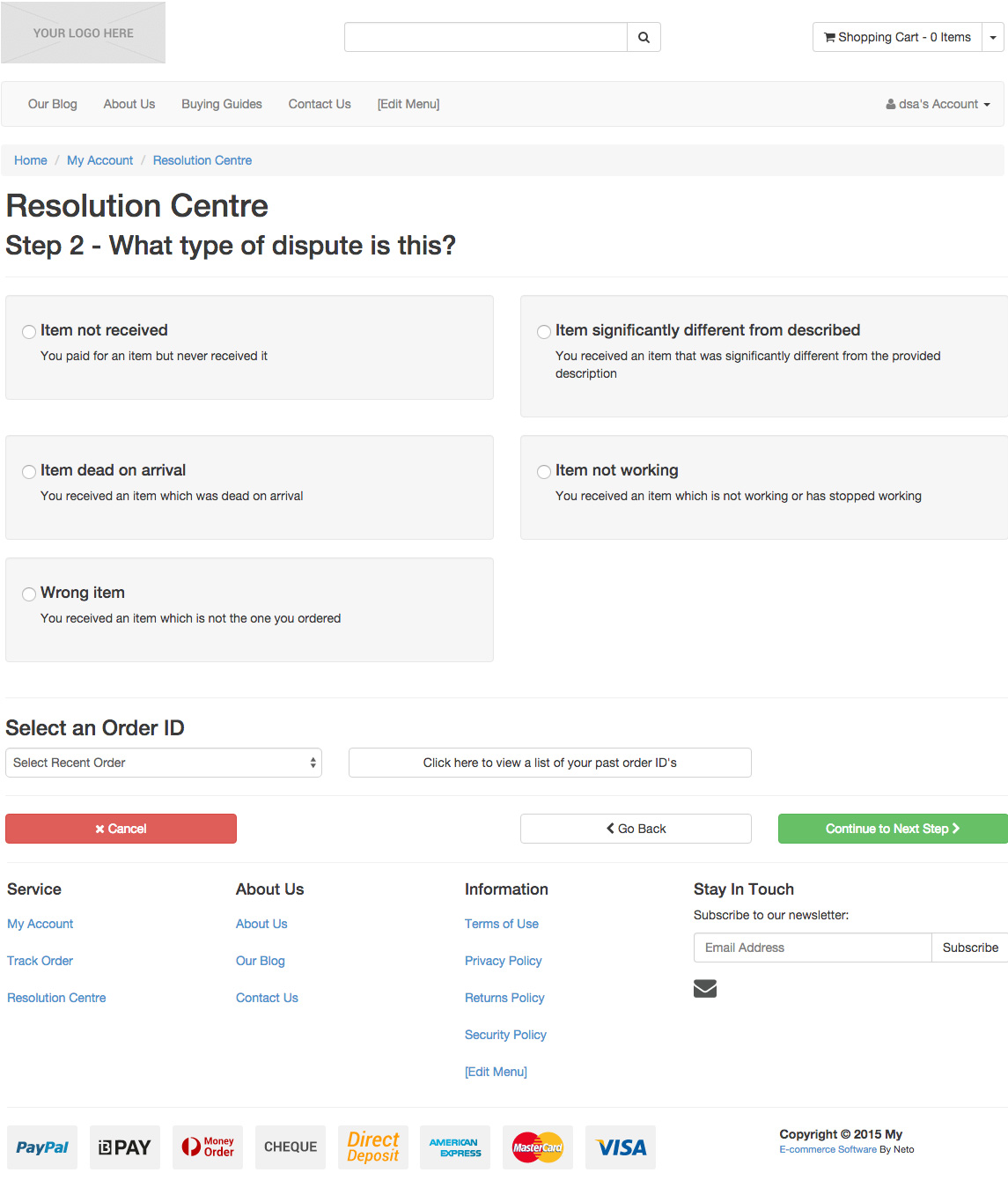Click the BPAY payment icon
Screen dimensions: 1008x1180
click(x=125, y=1147)
